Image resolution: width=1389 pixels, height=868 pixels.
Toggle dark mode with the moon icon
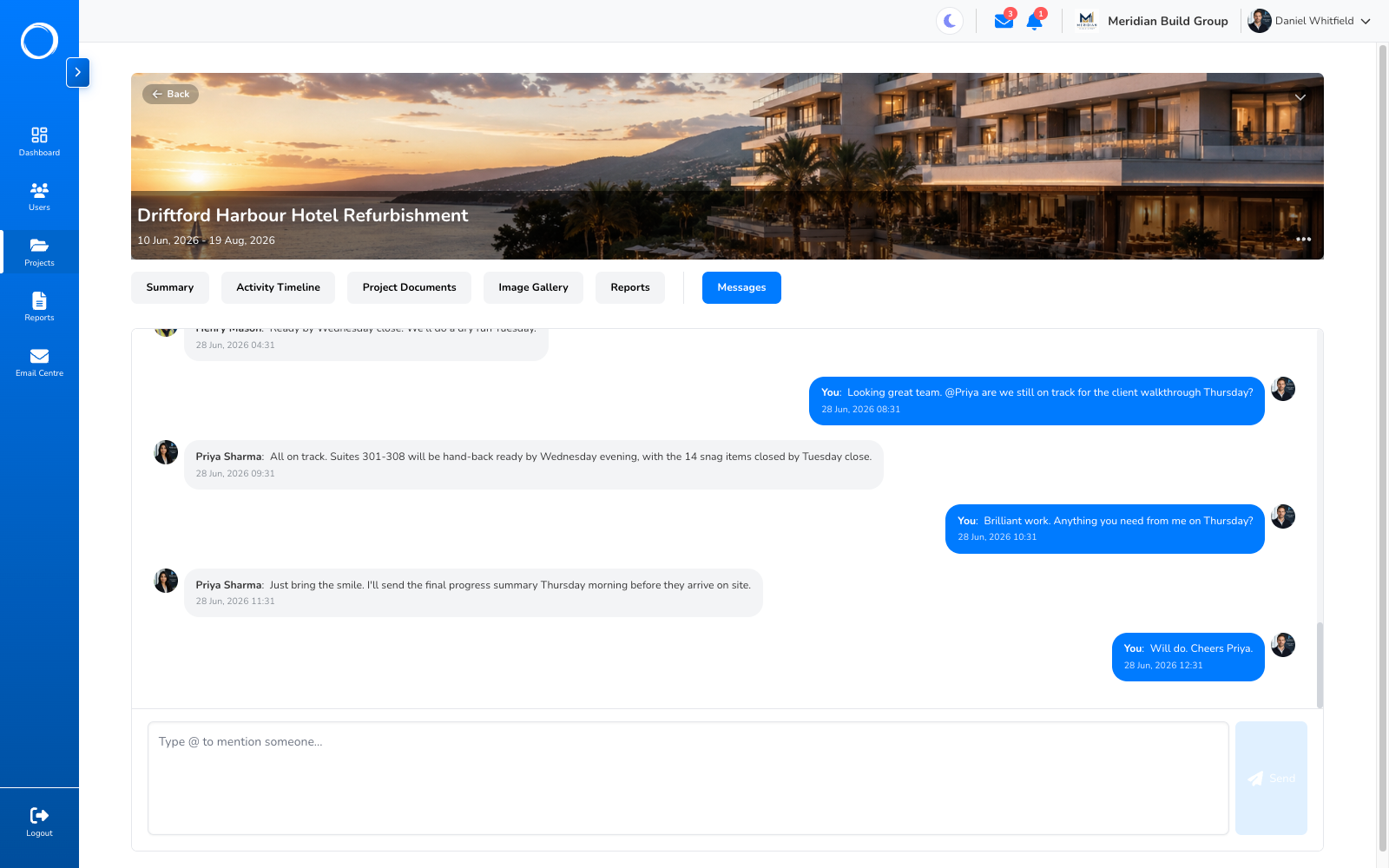click(x=950, y=21)
